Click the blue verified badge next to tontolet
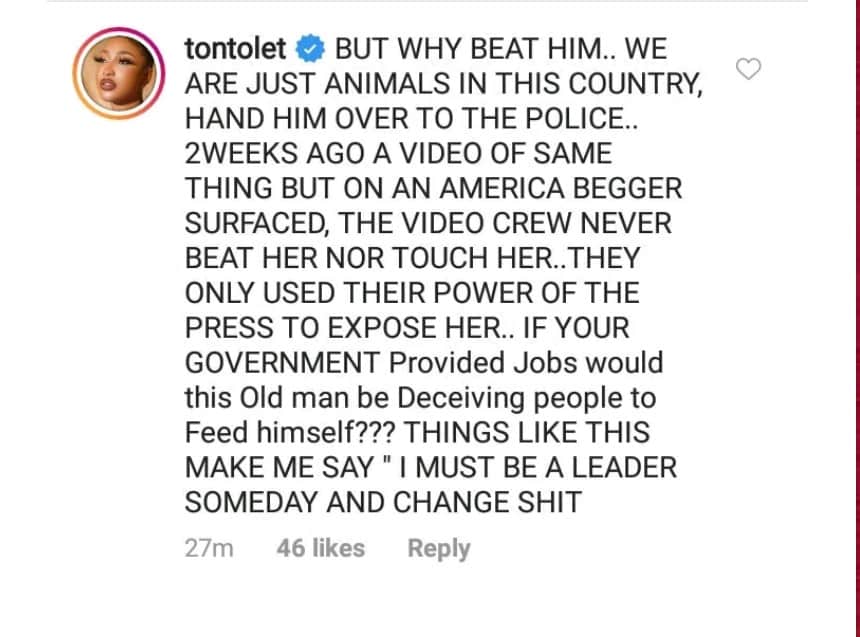The height and width of the screenshot is (637, 860). pyautogui.click(x=310, y=49)
